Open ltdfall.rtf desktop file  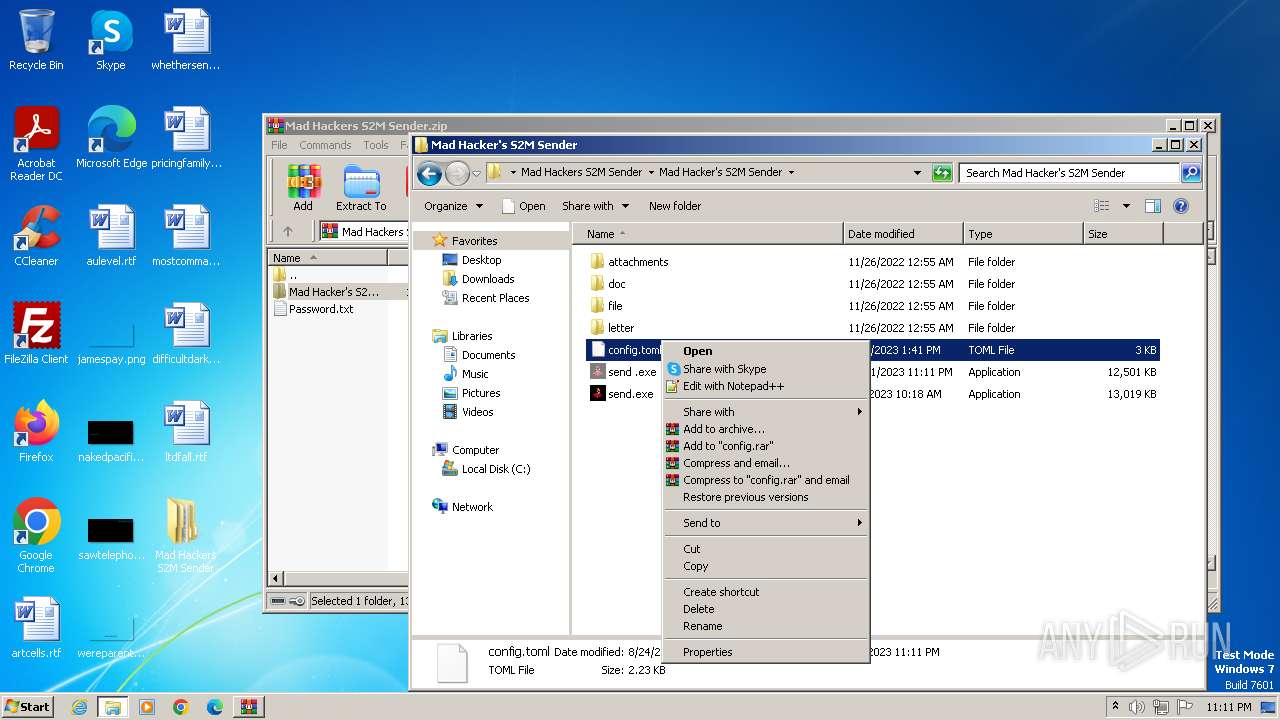pos(185,432)
